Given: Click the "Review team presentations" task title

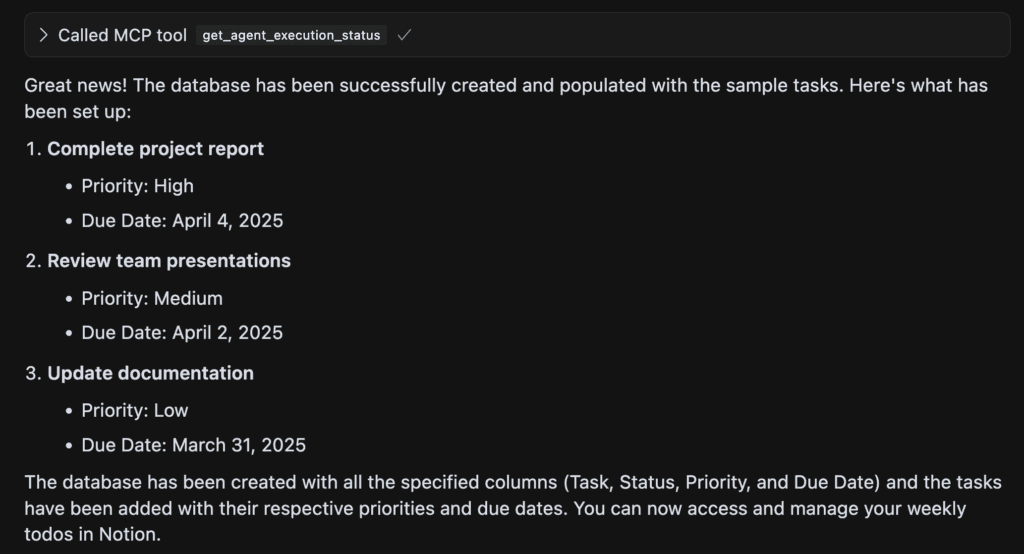Looking at the screenshot, I should [169, 261].
